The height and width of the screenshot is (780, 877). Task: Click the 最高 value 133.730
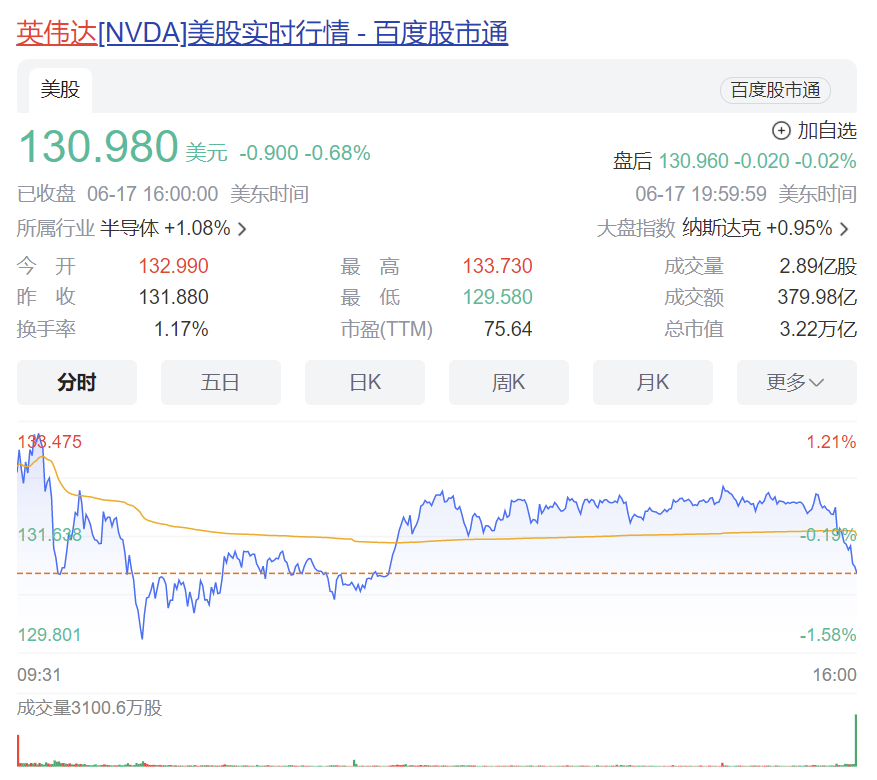click(x=497, y=266)
